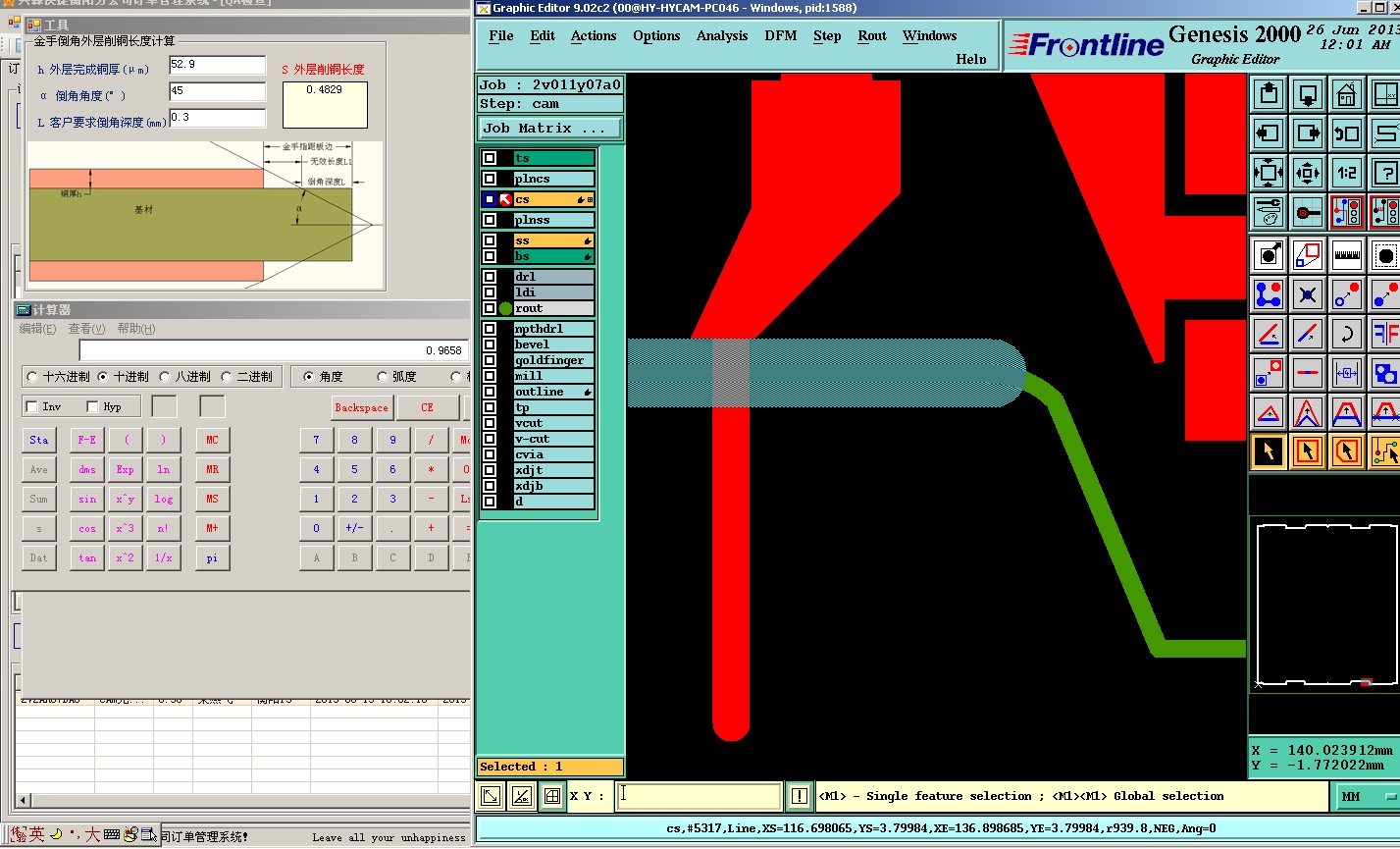The width and height of the screenshot is (1400, 849).
Task: Click the horizontal red-blue line segment icon
Action: coord(1308,373)
